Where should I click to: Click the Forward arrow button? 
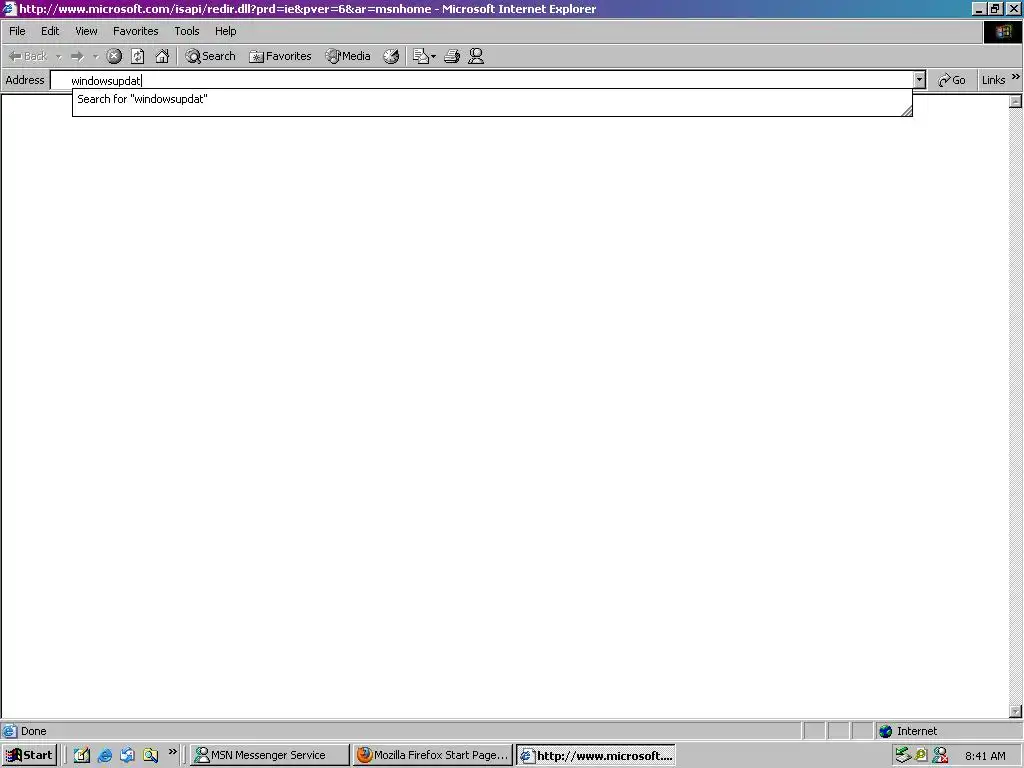(x=77, y=56)
